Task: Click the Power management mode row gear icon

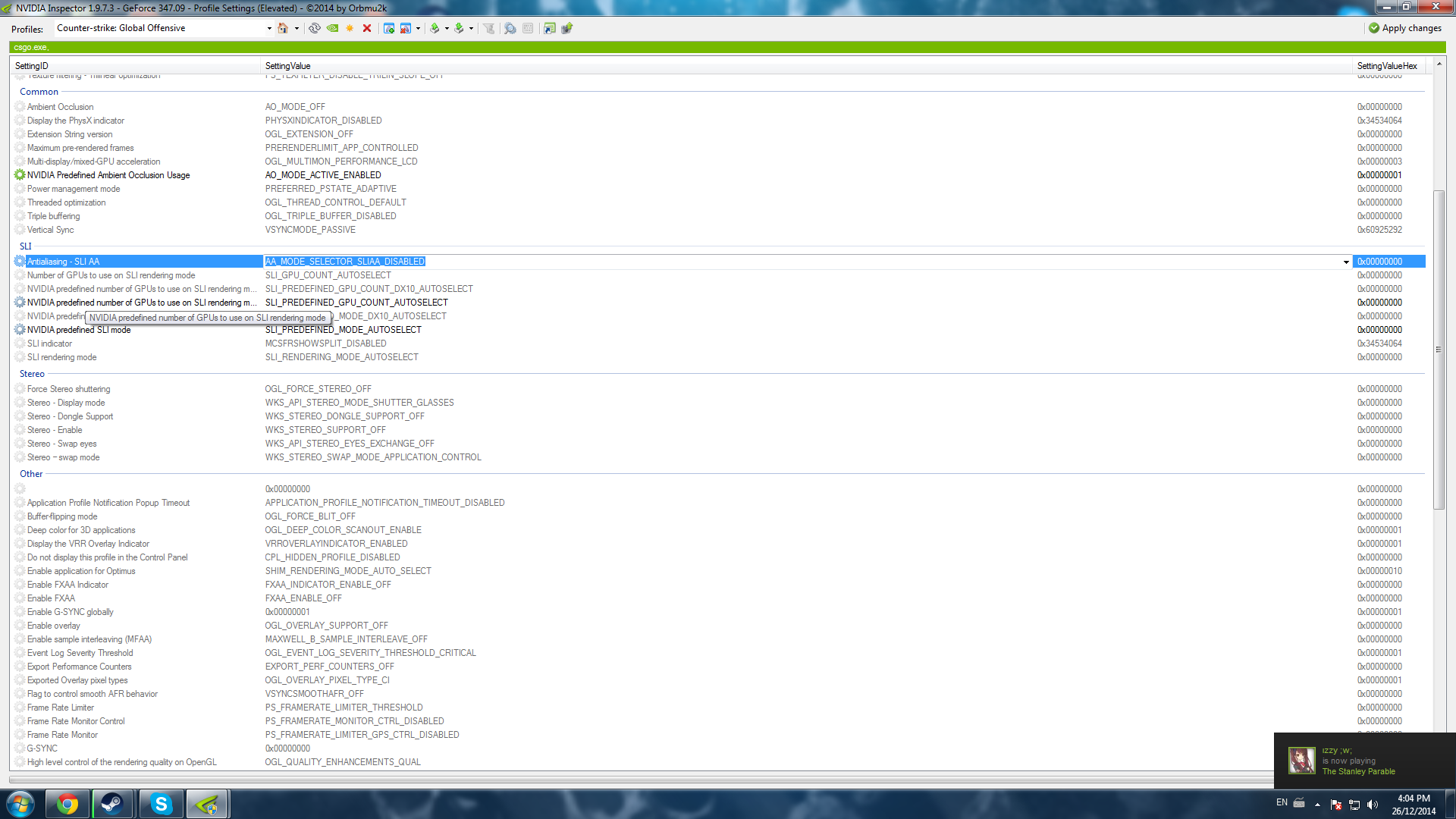Action: click(x=20, y=189)
